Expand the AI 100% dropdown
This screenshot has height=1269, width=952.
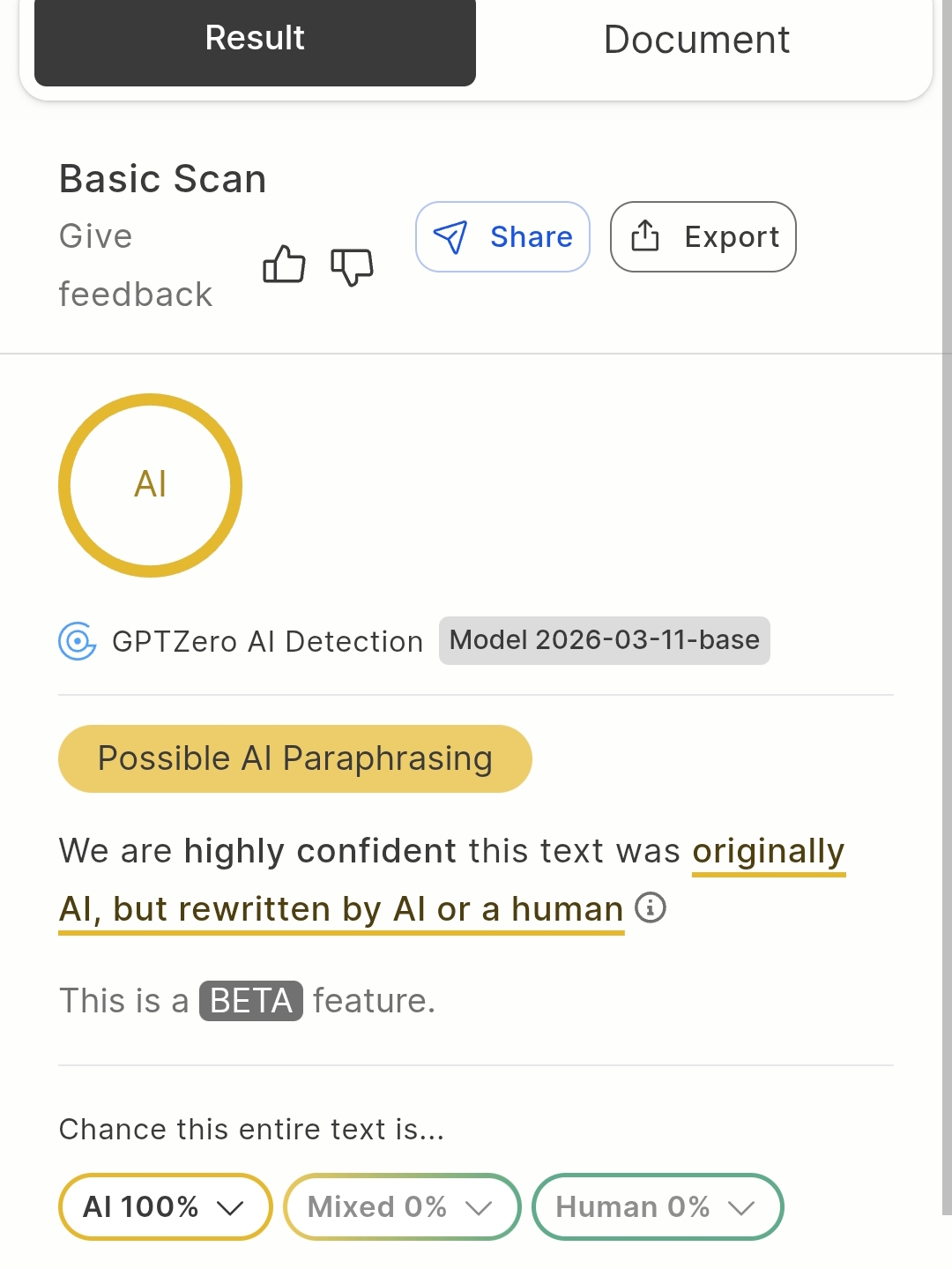tap(165, 1206)
